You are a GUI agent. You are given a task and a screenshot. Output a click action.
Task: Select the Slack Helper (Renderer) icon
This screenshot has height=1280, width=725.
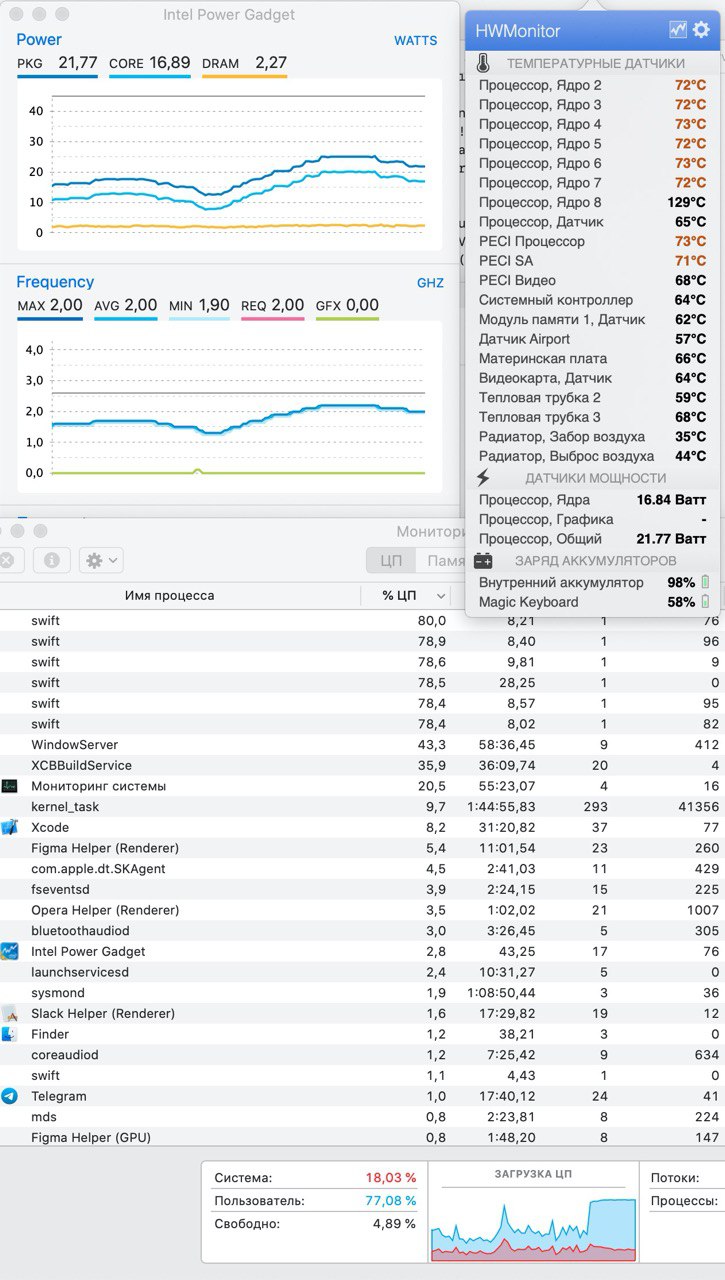coord(10,1013)
